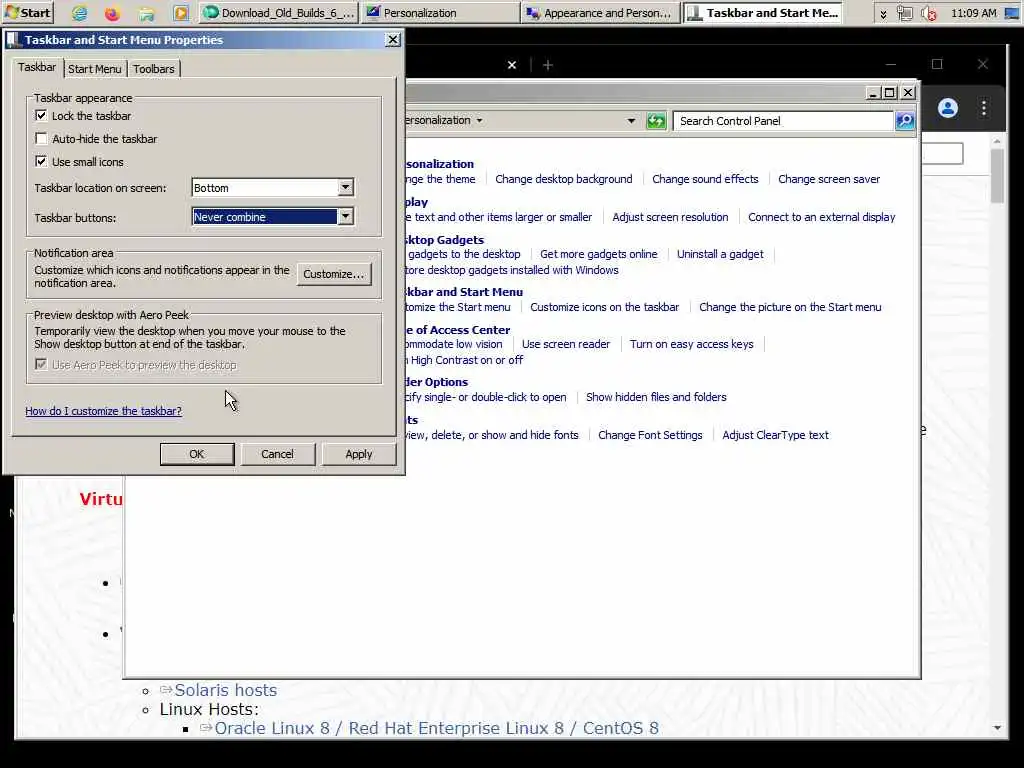Close the browser tab with X

point(512,65)
